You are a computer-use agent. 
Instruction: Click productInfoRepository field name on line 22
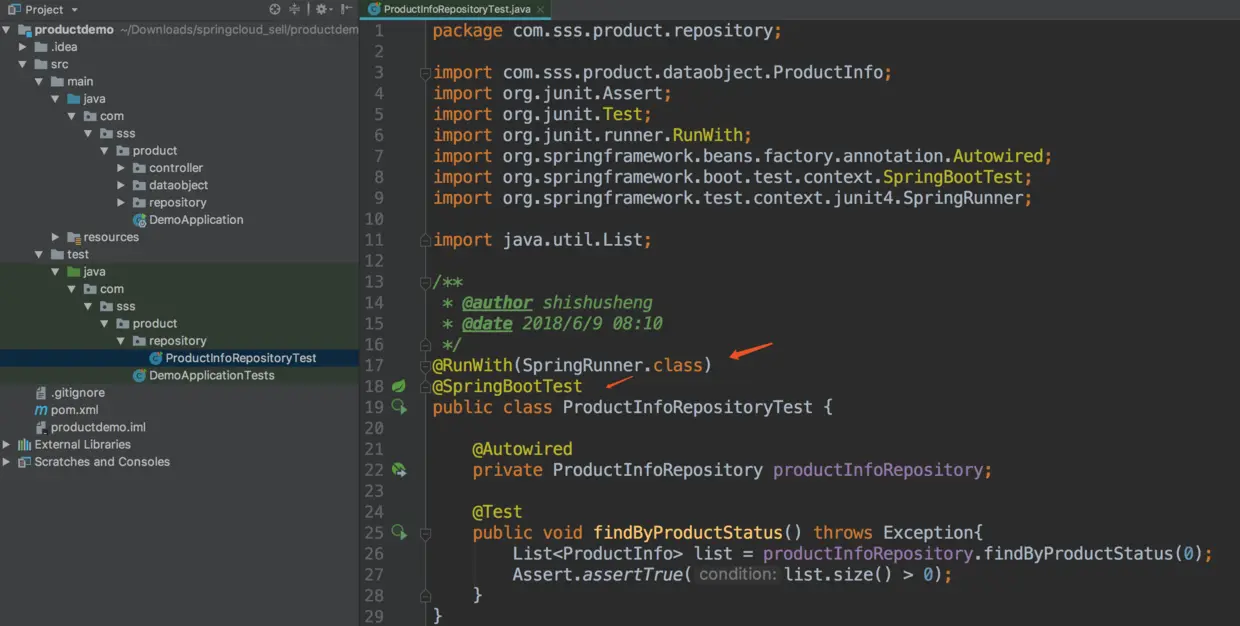pyautogui.click(x=878, y=470)
